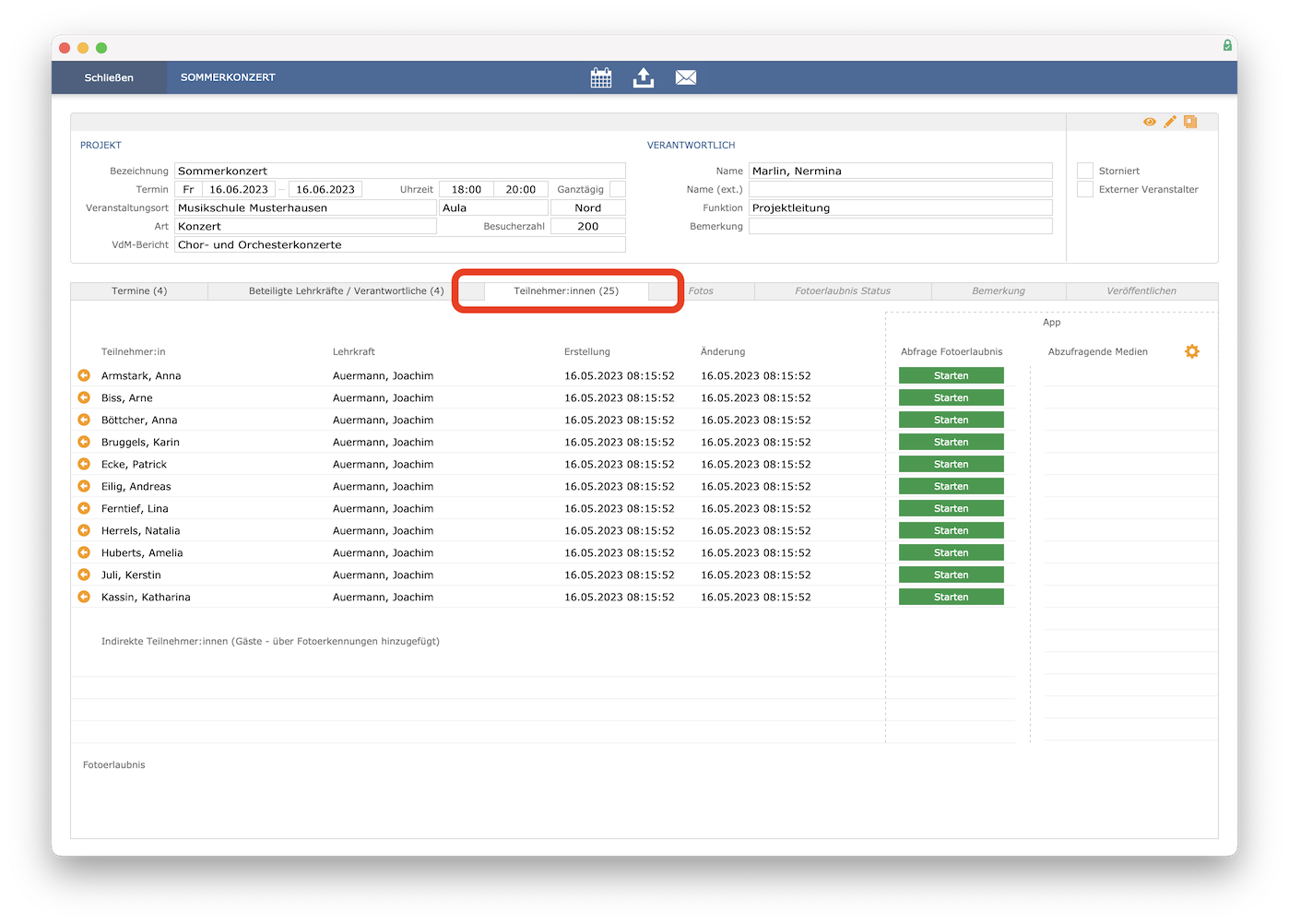Click Starten for Böttcher, Anna
Screen dimensions: 1289x924
[952, 420]
